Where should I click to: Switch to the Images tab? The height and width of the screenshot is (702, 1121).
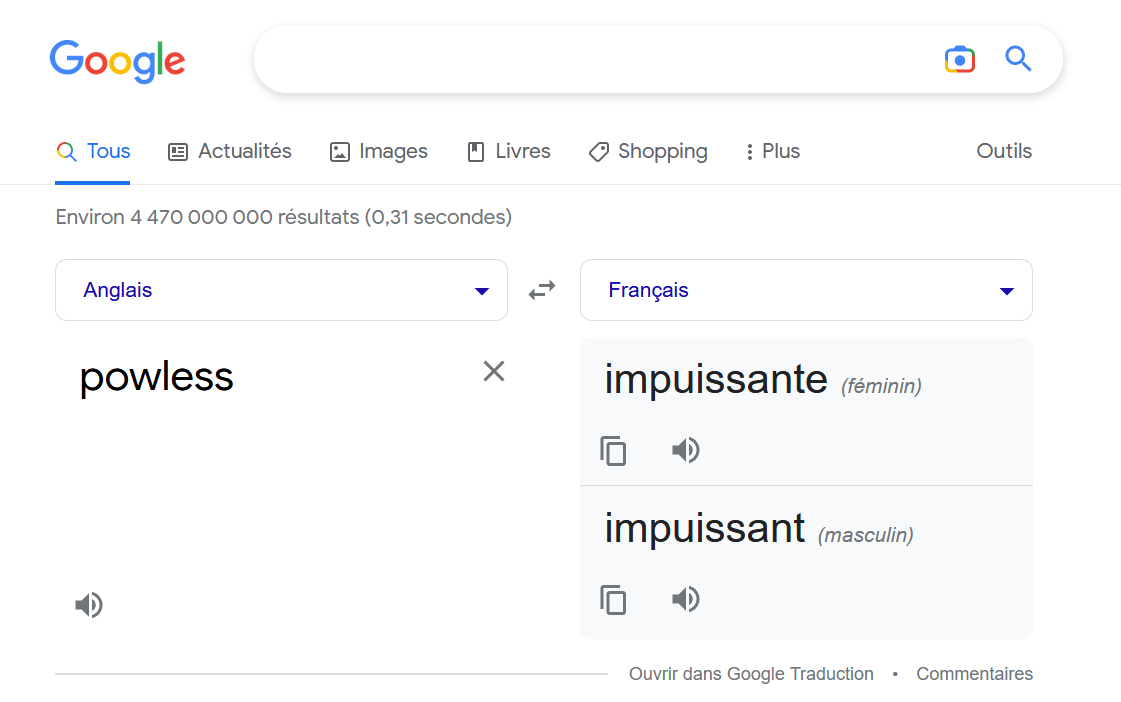(x=379, y=152)
